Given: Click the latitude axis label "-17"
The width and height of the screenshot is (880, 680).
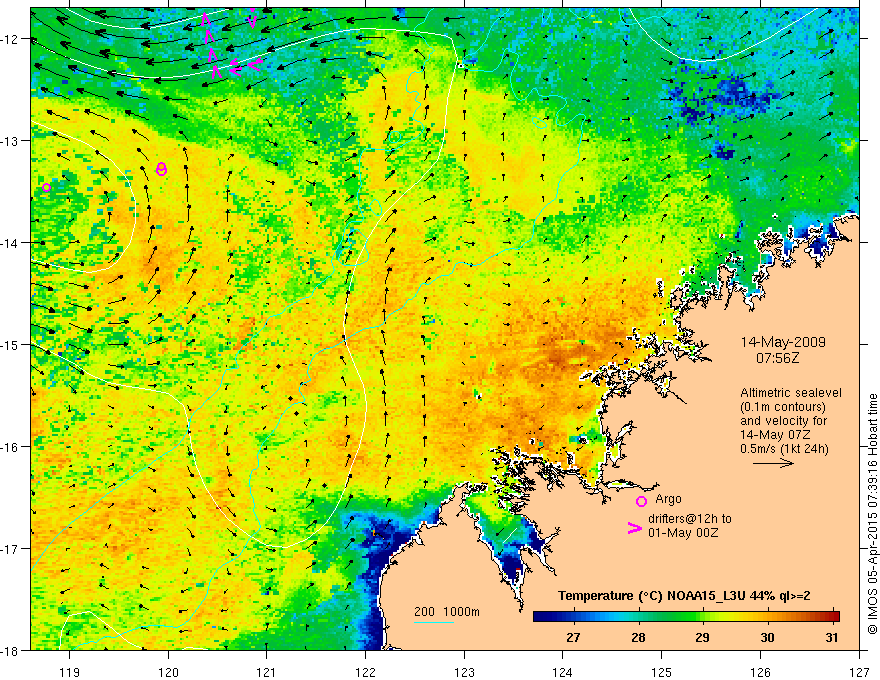Looking at the screenshot, I should click(11, 549).
